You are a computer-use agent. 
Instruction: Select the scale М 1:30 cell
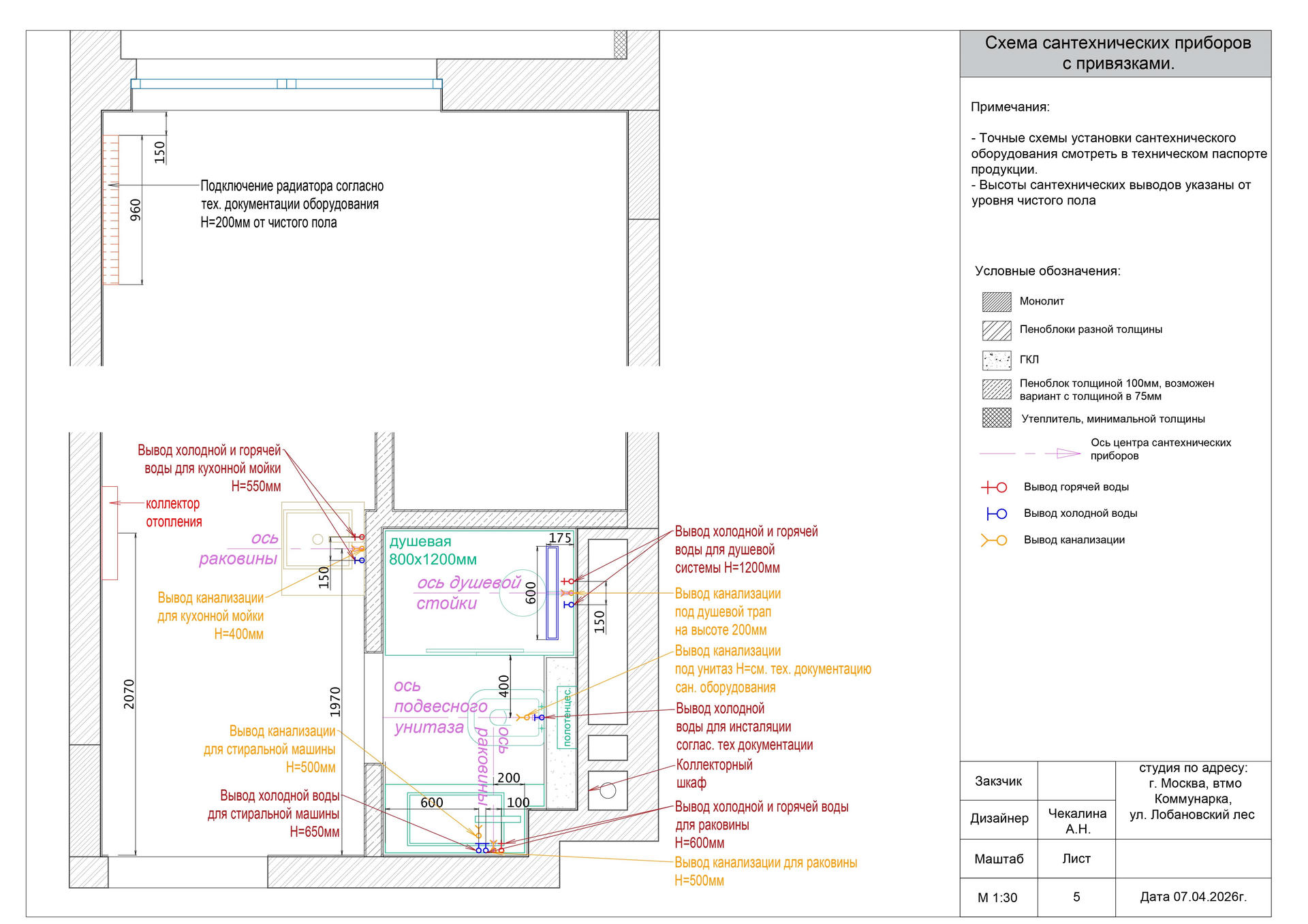point(997,897)
